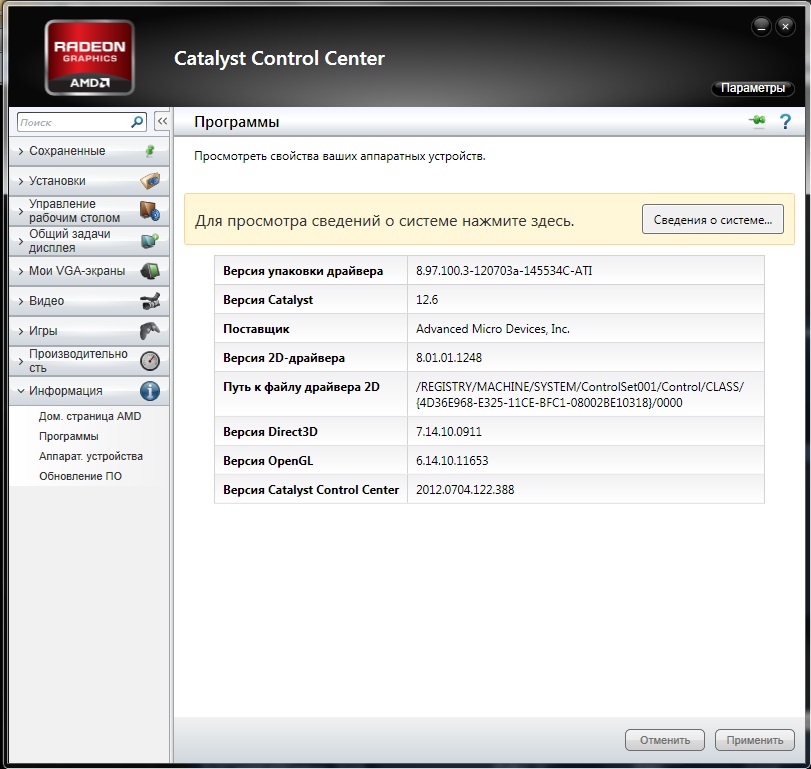
Task: Click the Advanced Micro Devices, Inc. value
Action: coord(493,329)
